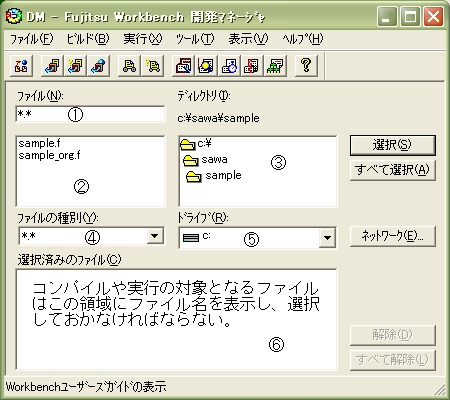The image size is (450, 400).
Task: Expand the ファイルの種別 dropdown arrow
Action: [x=154, y=236]
